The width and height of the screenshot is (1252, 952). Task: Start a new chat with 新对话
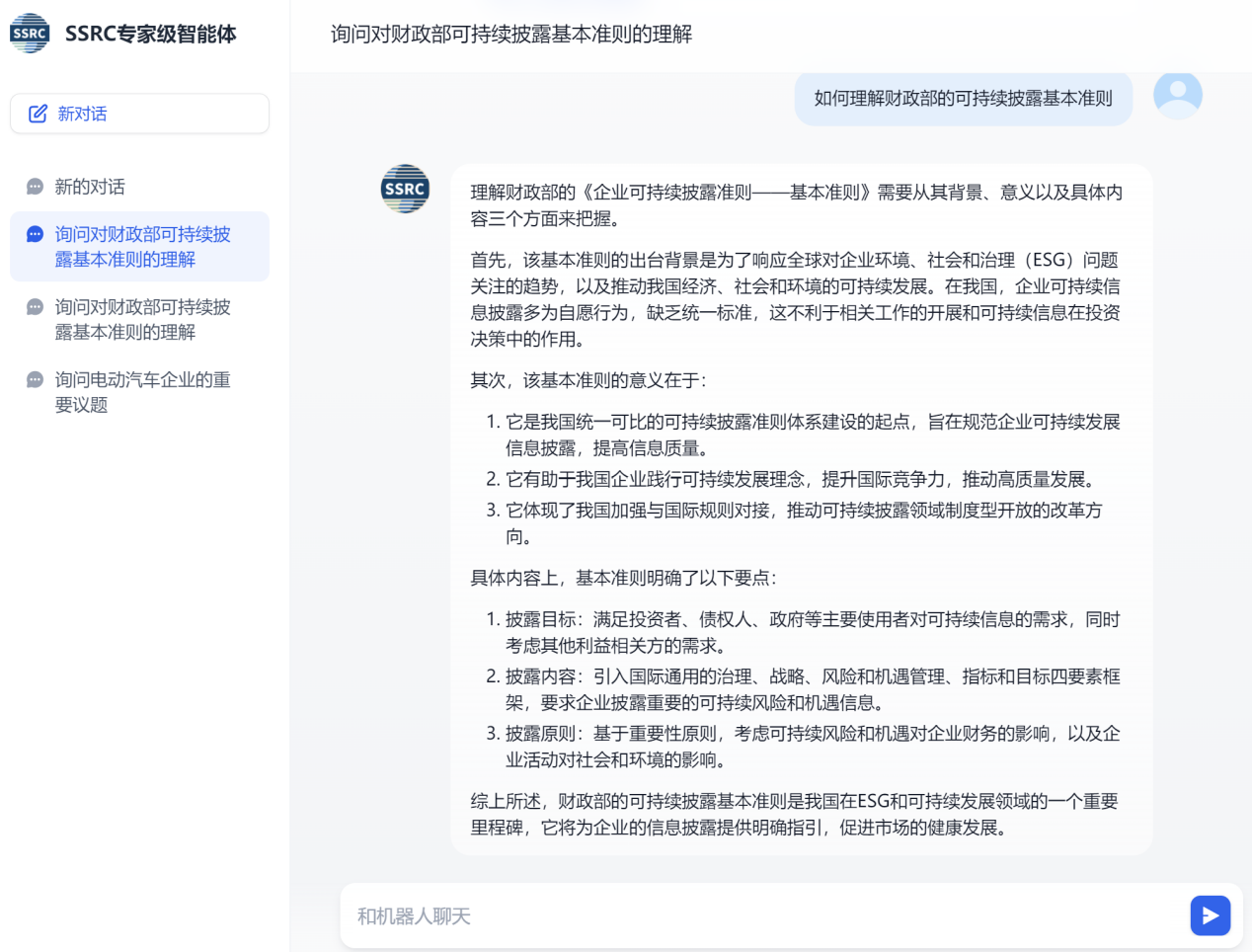[x=139, y=114]
